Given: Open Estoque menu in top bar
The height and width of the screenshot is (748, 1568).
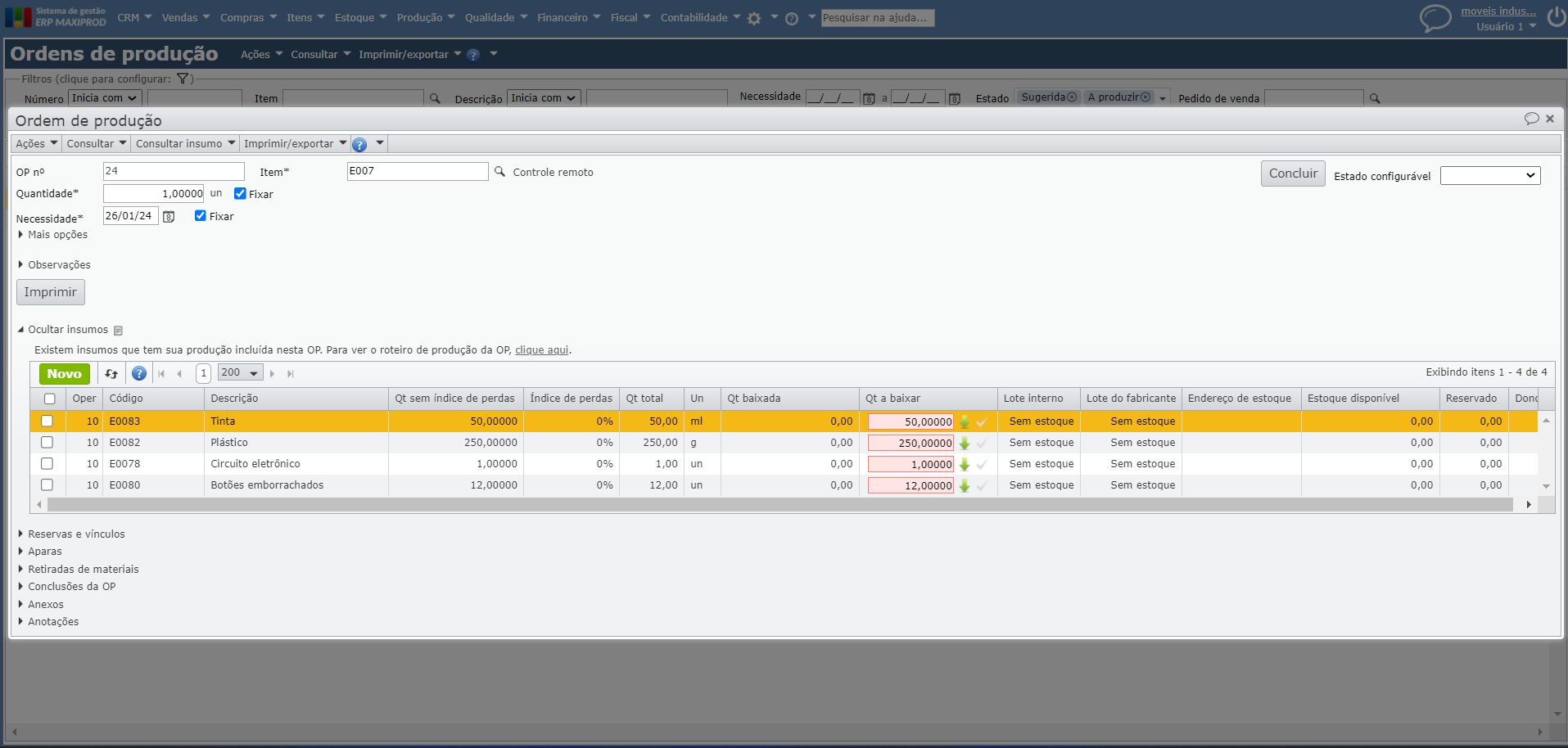Looking at the screenshot, I should pyautogui.click(x=360, y=17).
